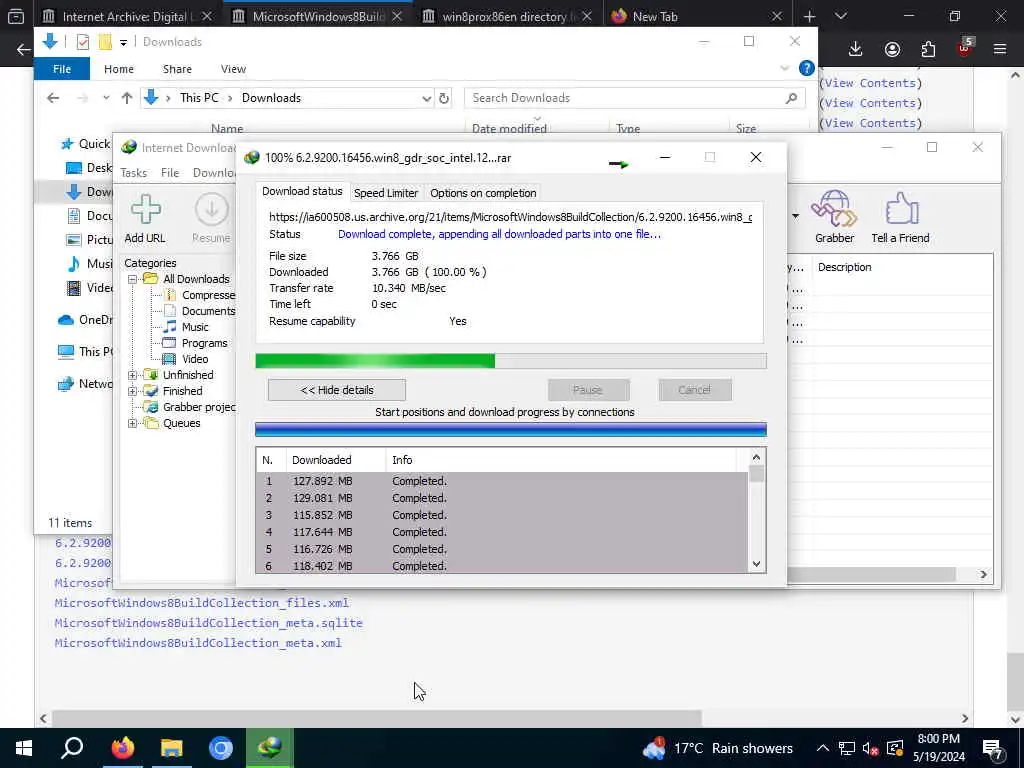Open Windows Start menu
The height and width of the screenshot is (768, 1024).
[24, 748]
